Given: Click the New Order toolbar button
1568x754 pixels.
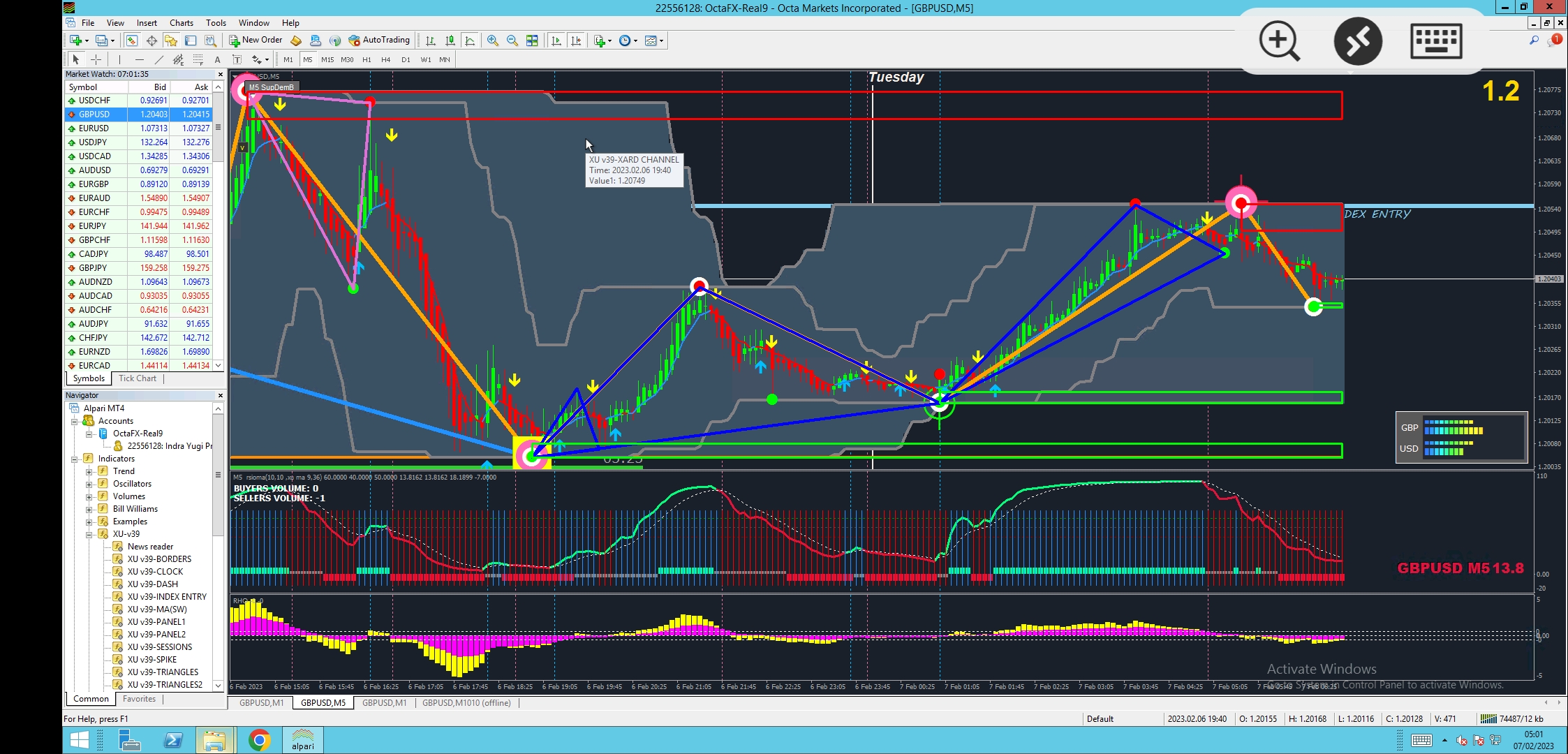Looking at the screenshot, I should (256, 40).
